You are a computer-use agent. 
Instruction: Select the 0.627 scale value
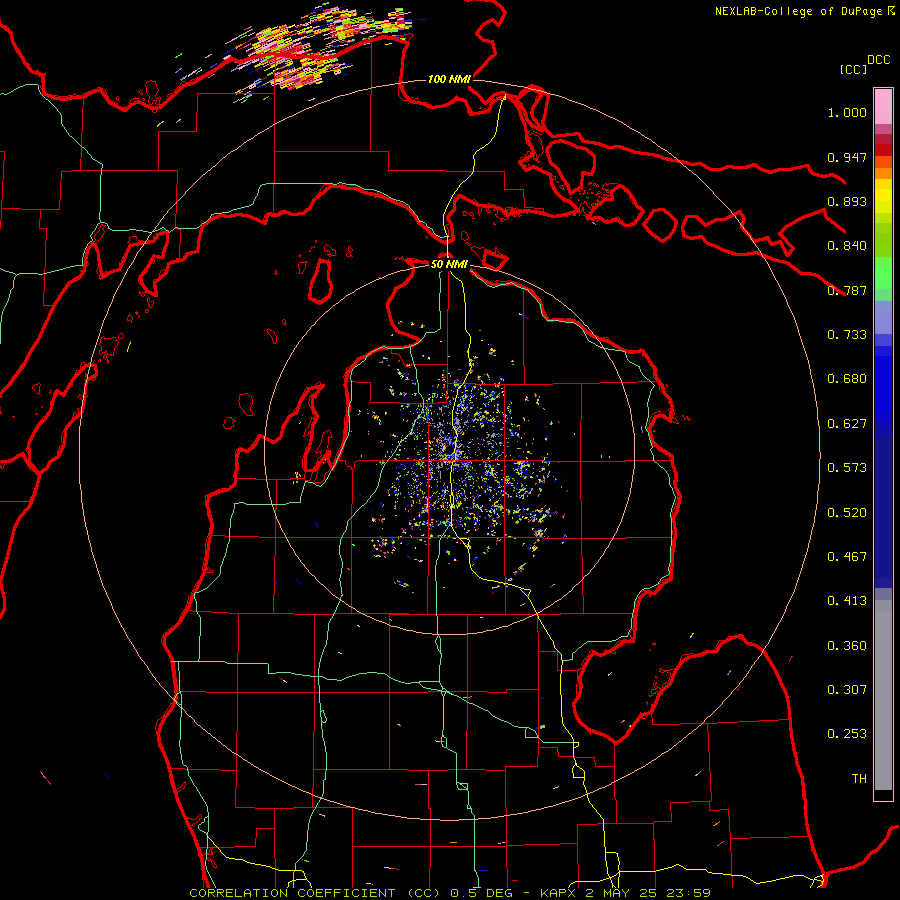847,424
